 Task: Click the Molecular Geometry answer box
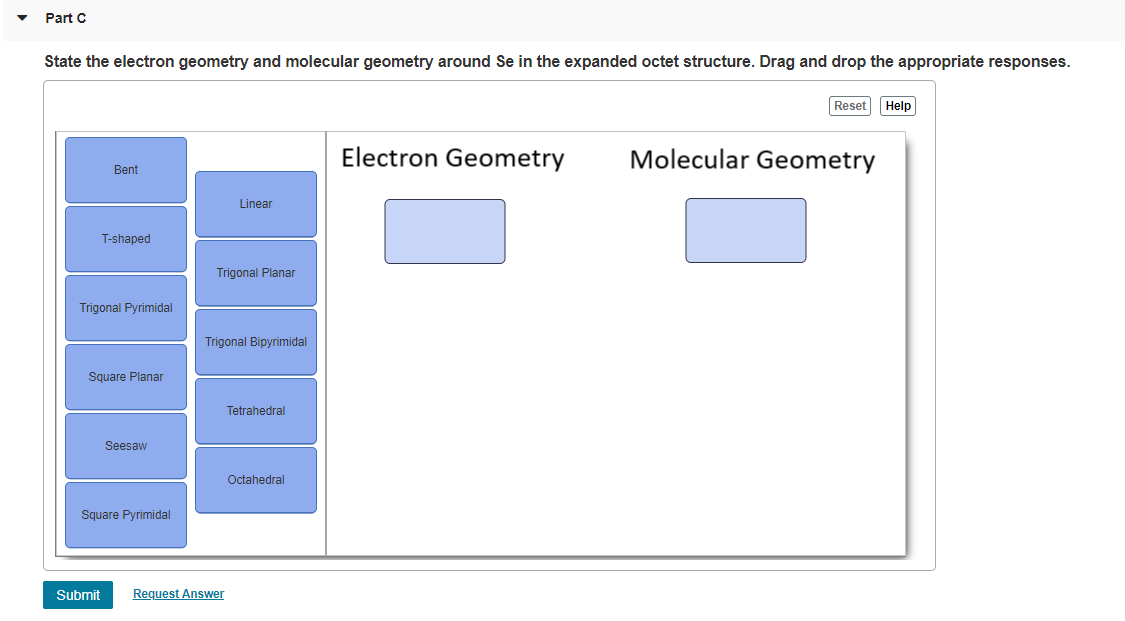pyautogui.click(x=745, y=230)
